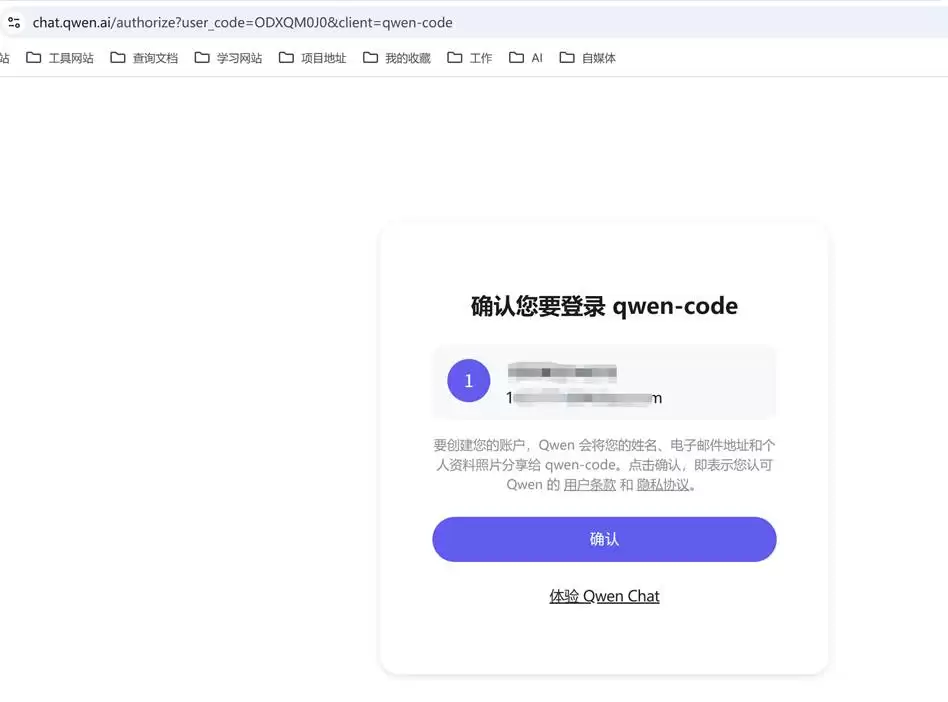
Task: Open the 用户条款 terms link
Action: (x=589, y=485)
